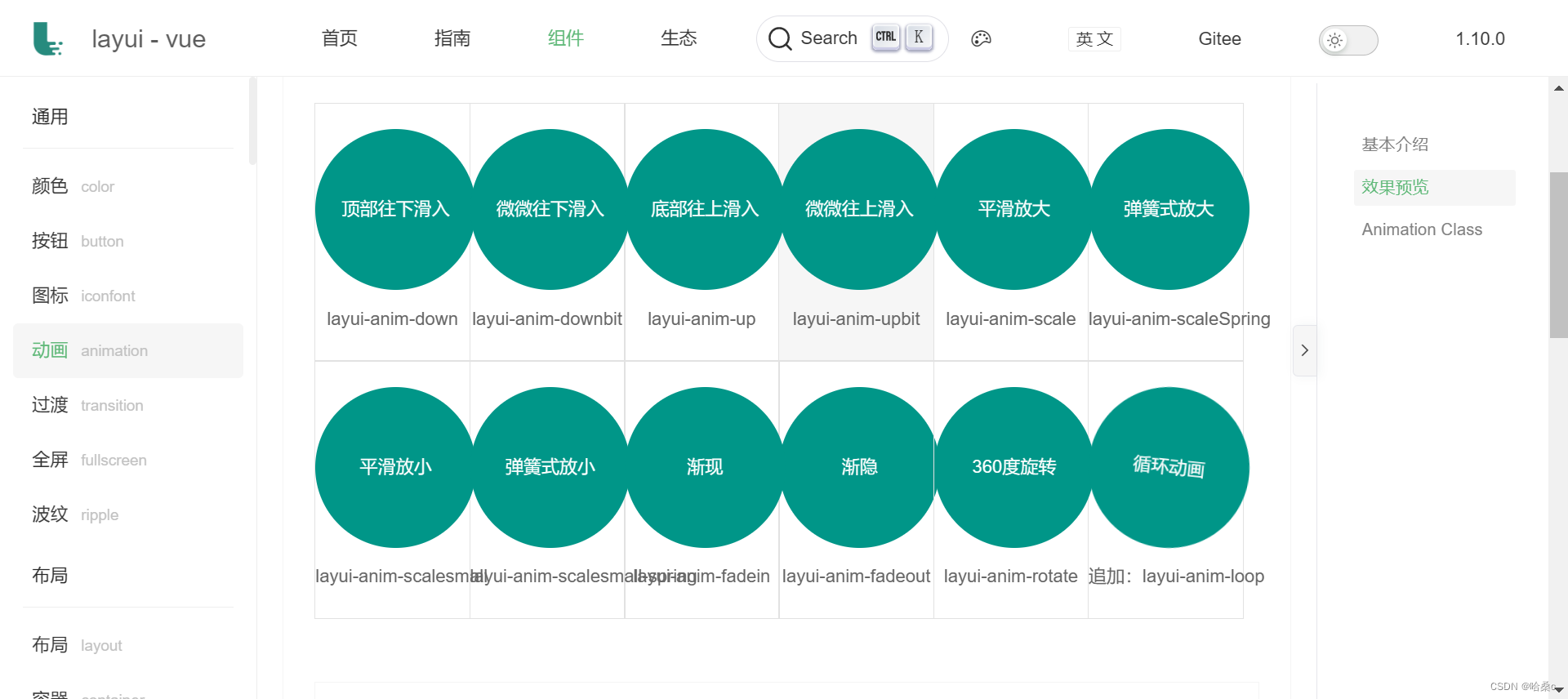
Task: Click the 平滑放大 animation circle
Action: (x=1013, y=209)
